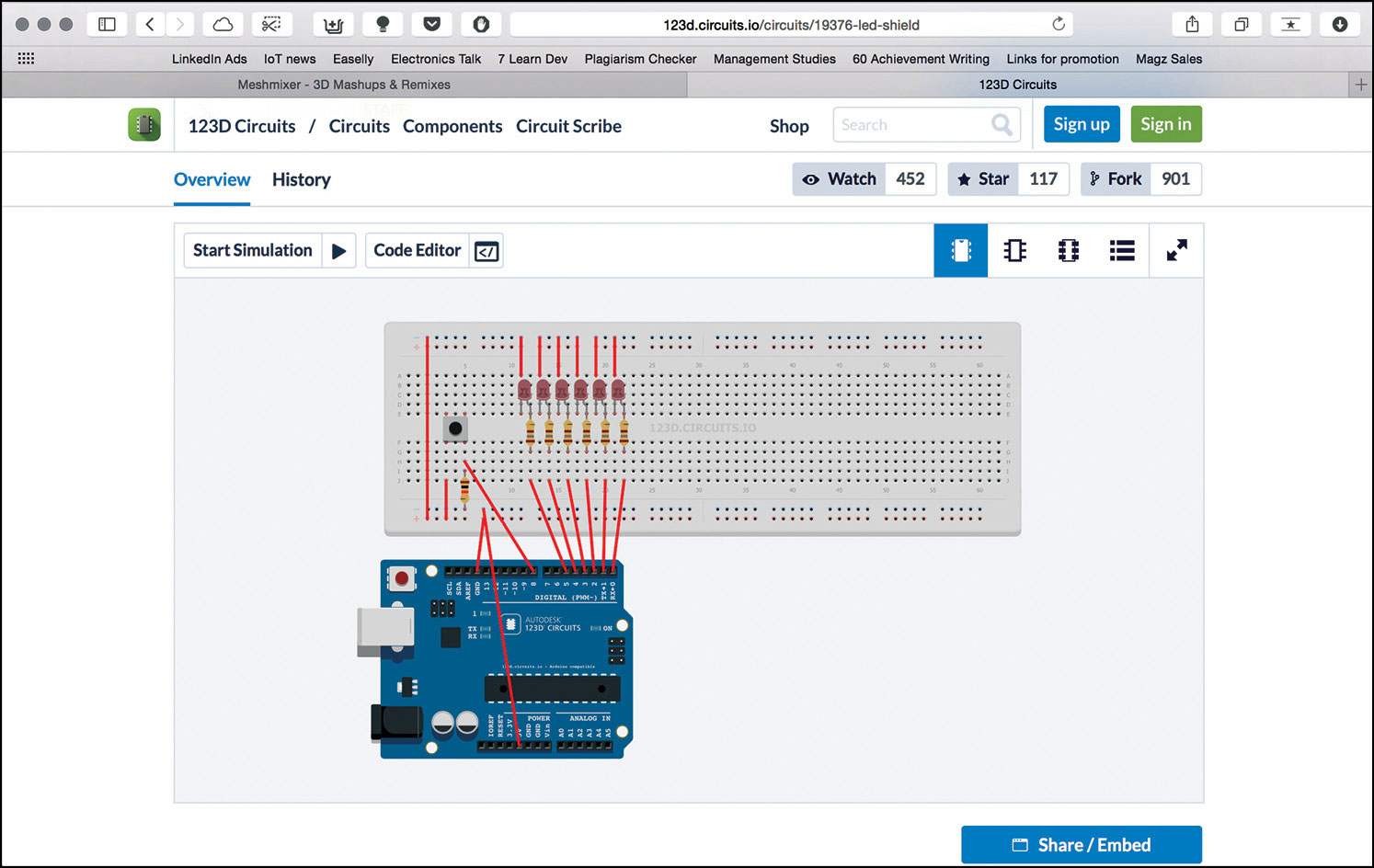
Task: Click the Sign up button
Action: 1081,124
